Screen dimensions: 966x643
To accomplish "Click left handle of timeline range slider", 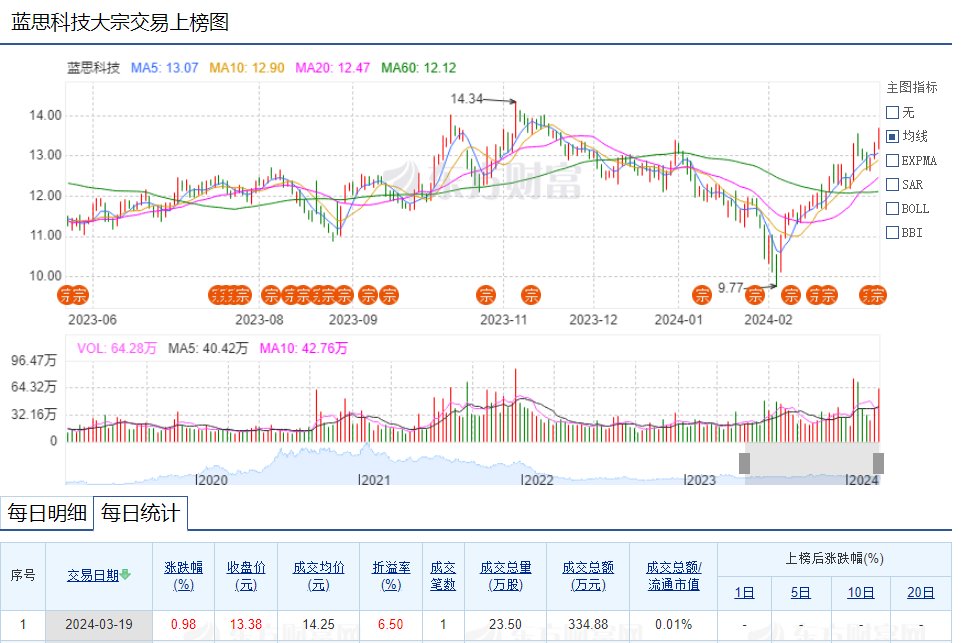I will (x=744, y=463).
